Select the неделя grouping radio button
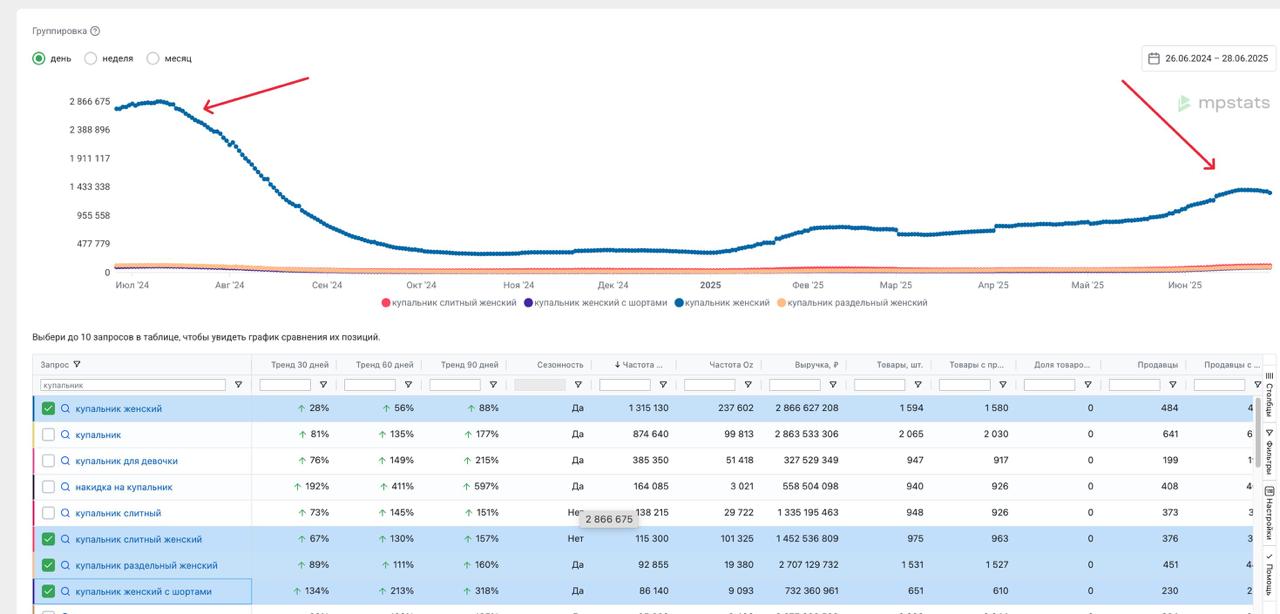This screenshot has width=1280, height=614. tap(90, 58)
